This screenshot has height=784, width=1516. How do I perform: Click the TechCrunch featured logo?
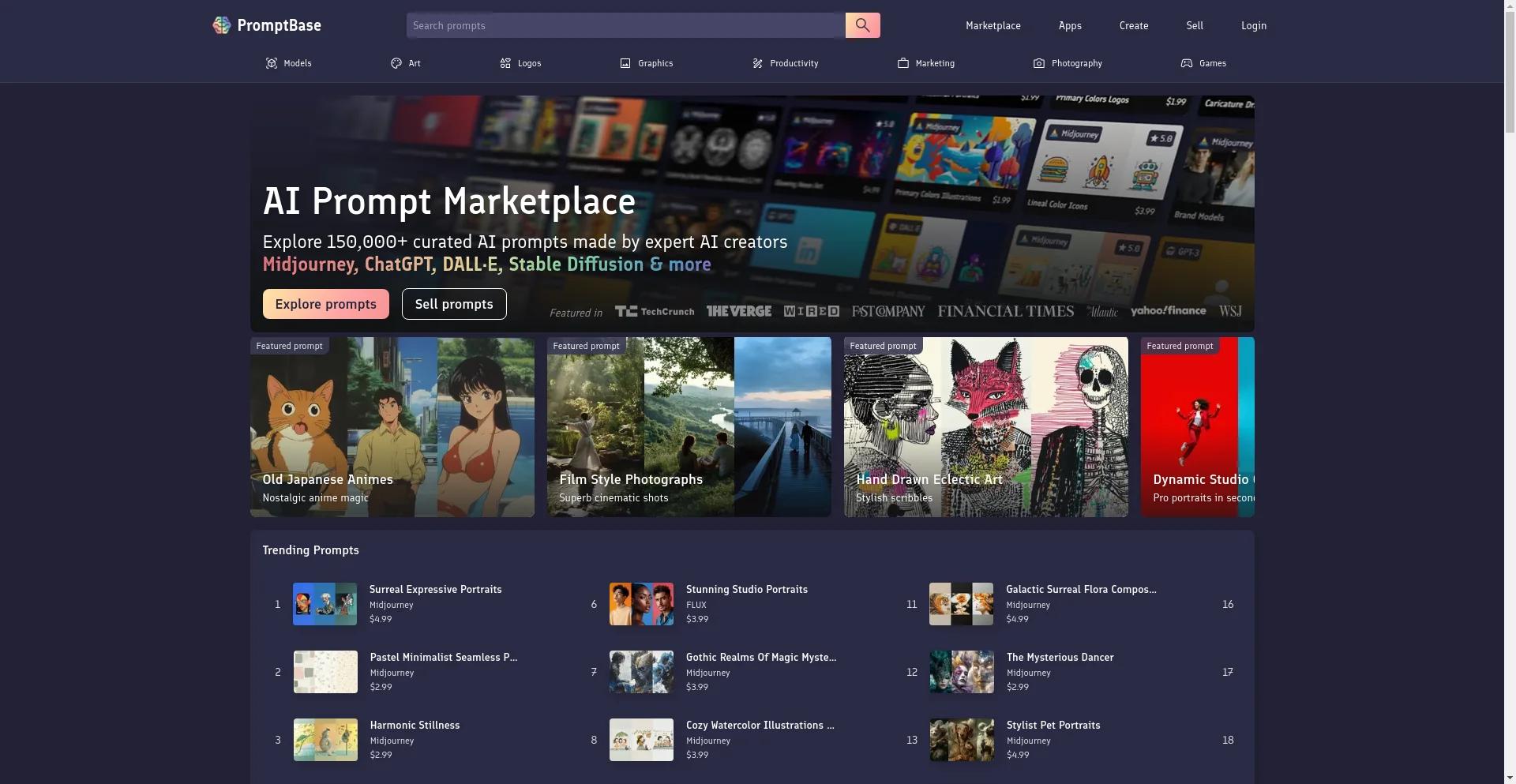click(x=655, y=311)
